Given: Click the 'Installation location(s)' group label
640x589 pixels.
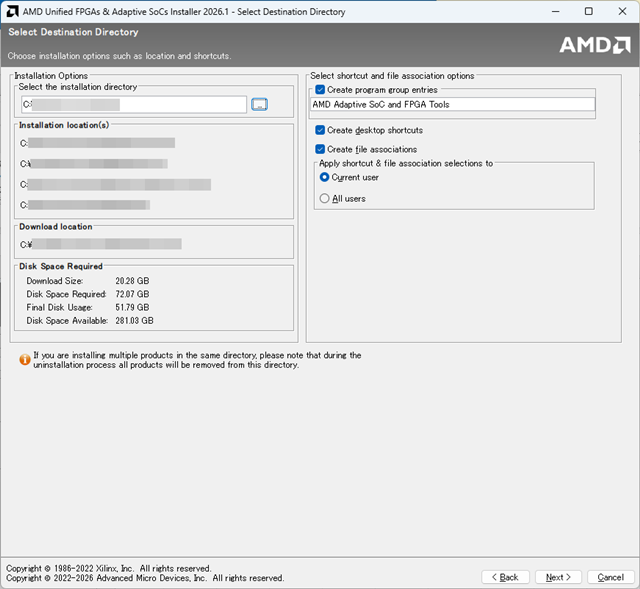Looking at the screenshot, I should pos(64,125).
